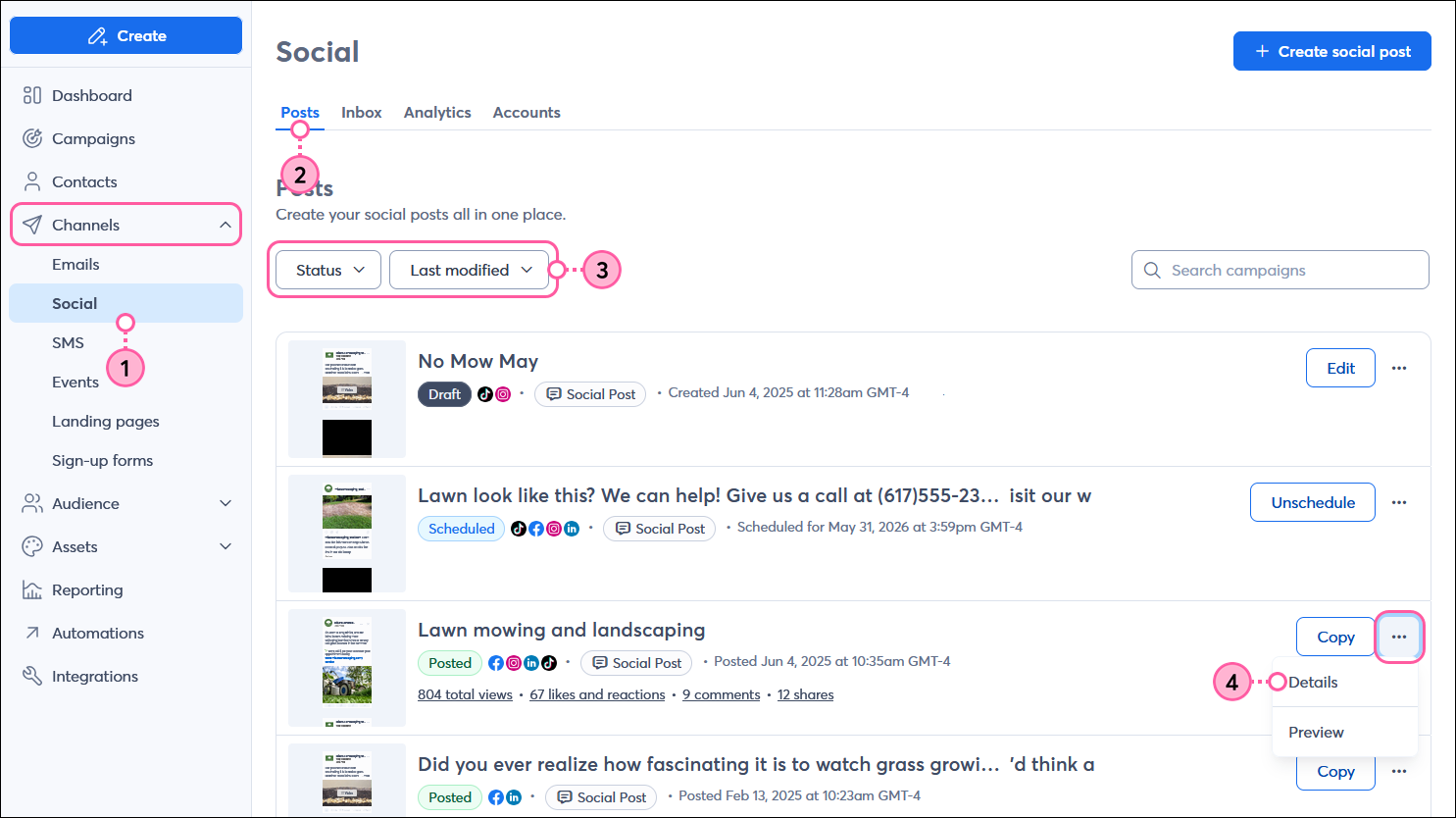Open Contacts via its sidebar icon
This screenshot has width=1456, height=818.
[32, 181]
